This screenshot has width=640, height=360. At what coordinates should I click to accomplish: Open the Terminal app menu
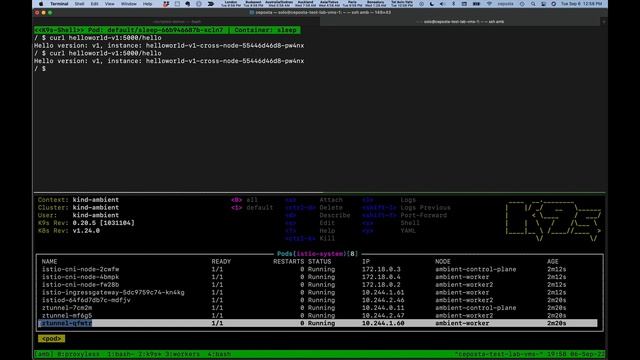tap(59, 4)
